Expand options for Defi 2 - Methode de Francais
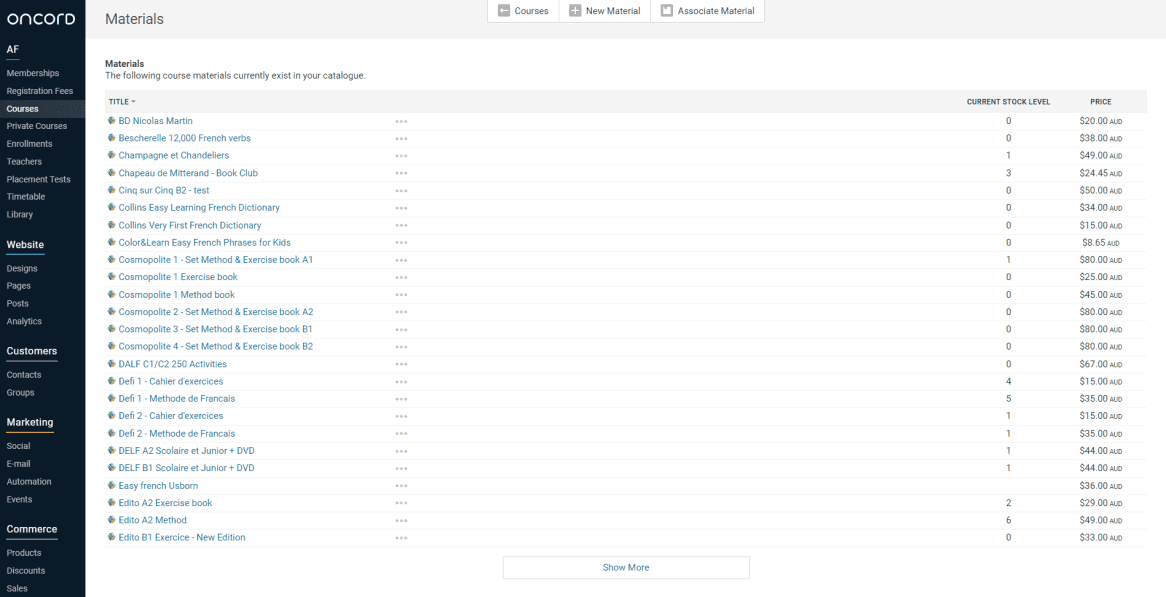 pyautogui.click(x=401, y=434)
